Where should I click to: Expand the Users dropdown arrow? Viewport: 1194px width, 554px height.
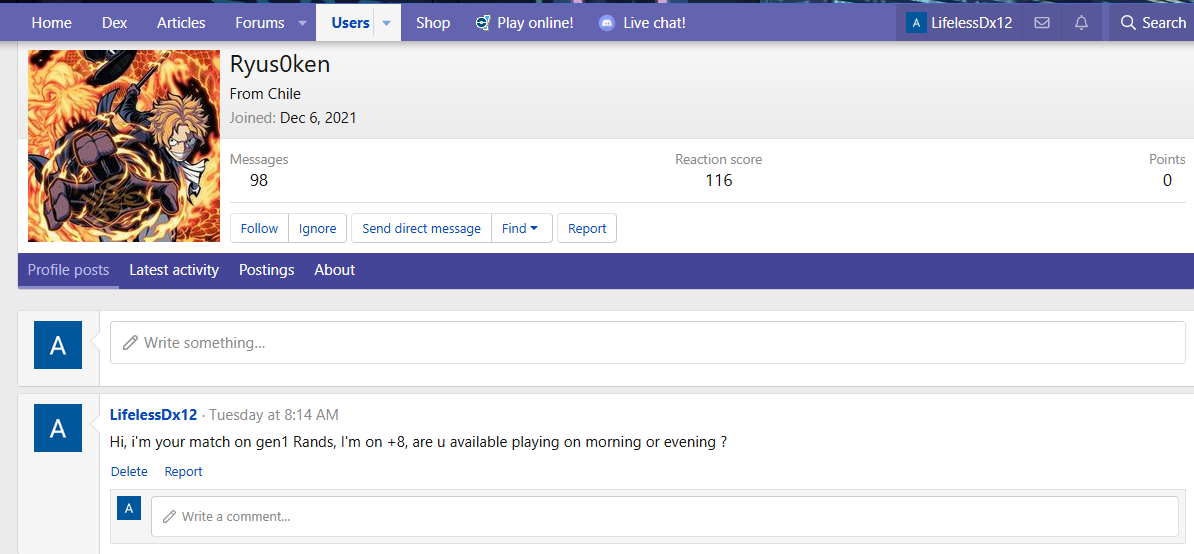(386, 22)
